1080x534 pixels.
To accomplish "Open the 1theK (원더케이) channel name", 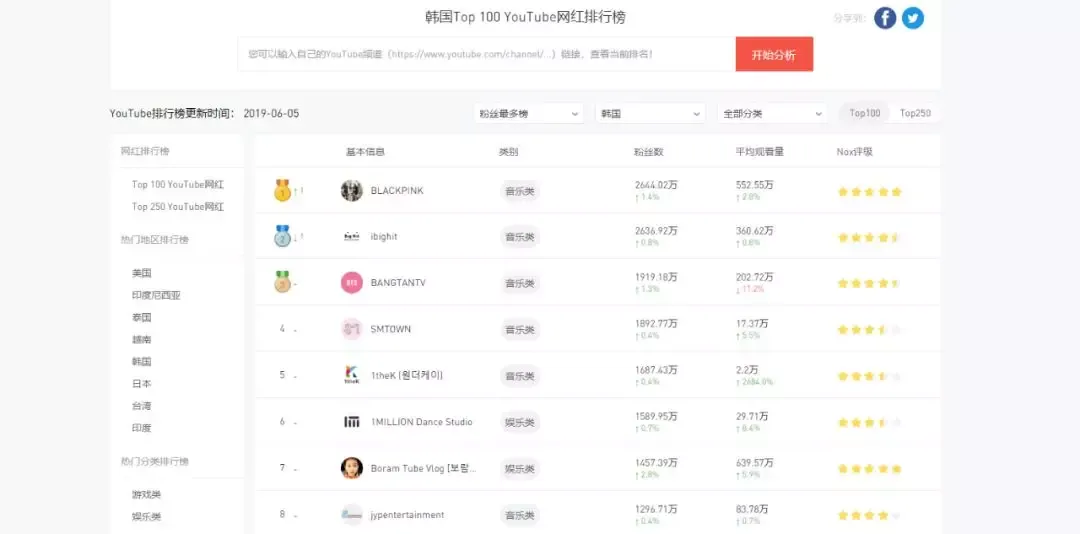I will pos(406,375).
